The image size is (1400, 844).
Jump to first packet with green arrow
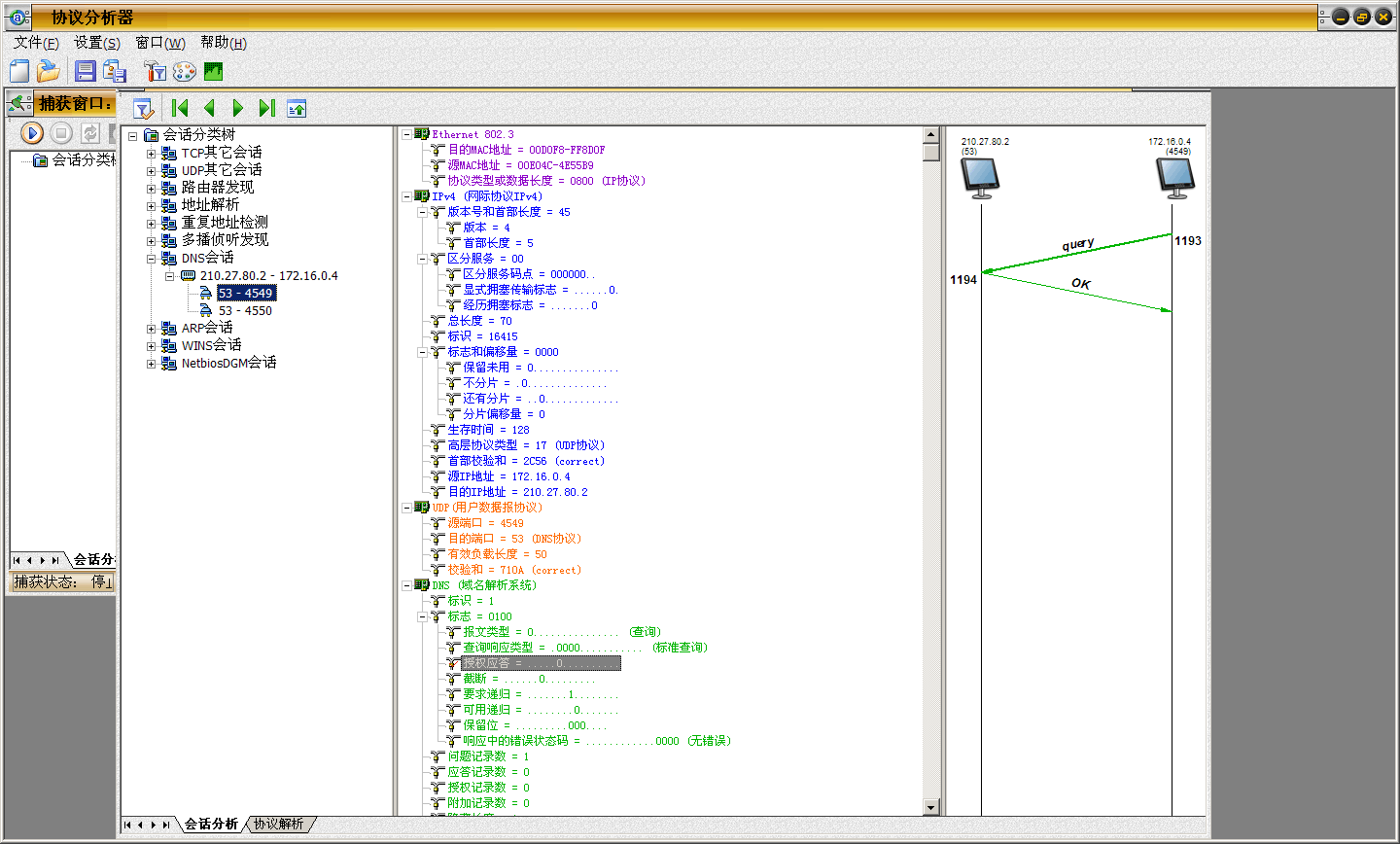pos(180,108)
